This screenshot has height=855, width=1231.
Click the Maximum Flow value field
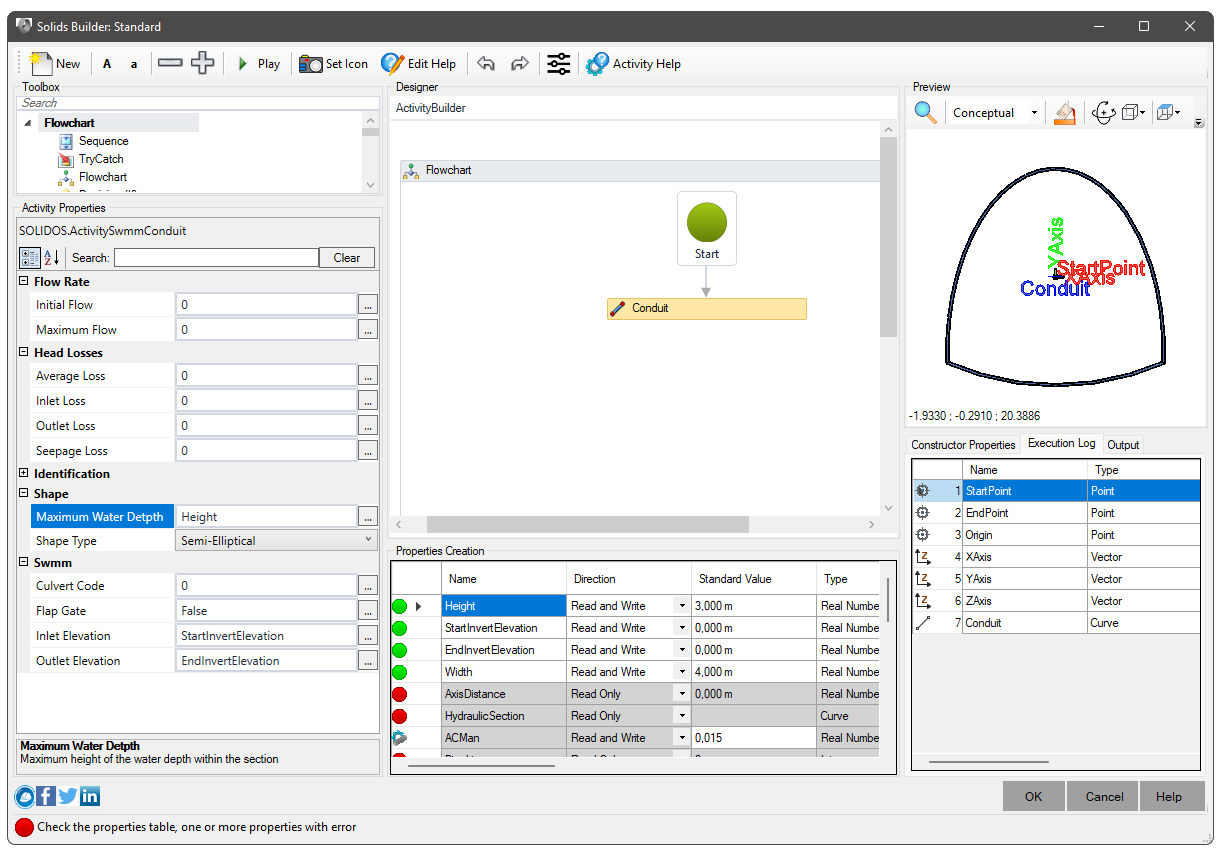click(x=267, y=330)
